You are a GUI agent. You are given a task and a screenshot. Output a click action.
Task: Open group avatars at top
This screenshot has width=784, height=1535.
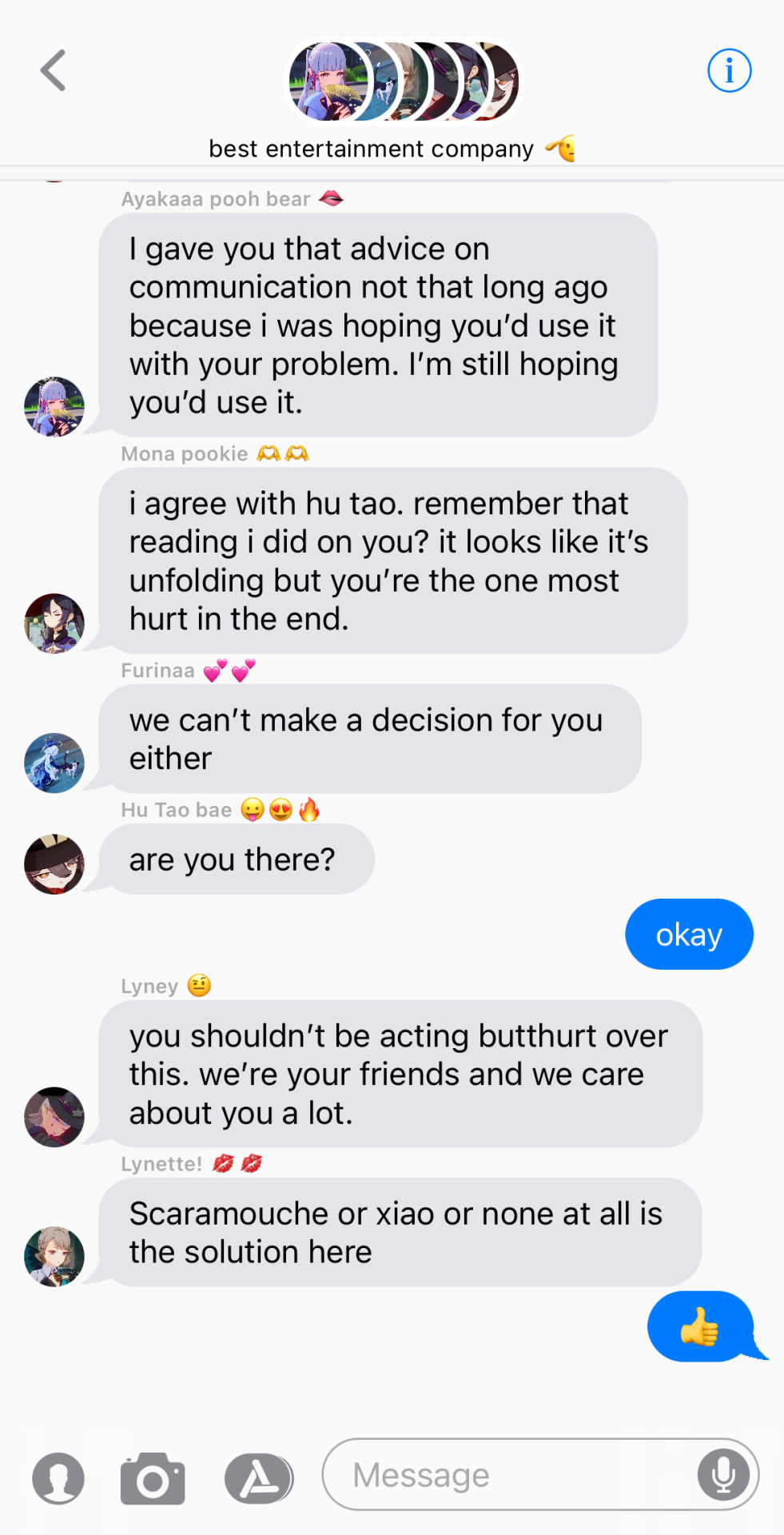tap(404, 82)
